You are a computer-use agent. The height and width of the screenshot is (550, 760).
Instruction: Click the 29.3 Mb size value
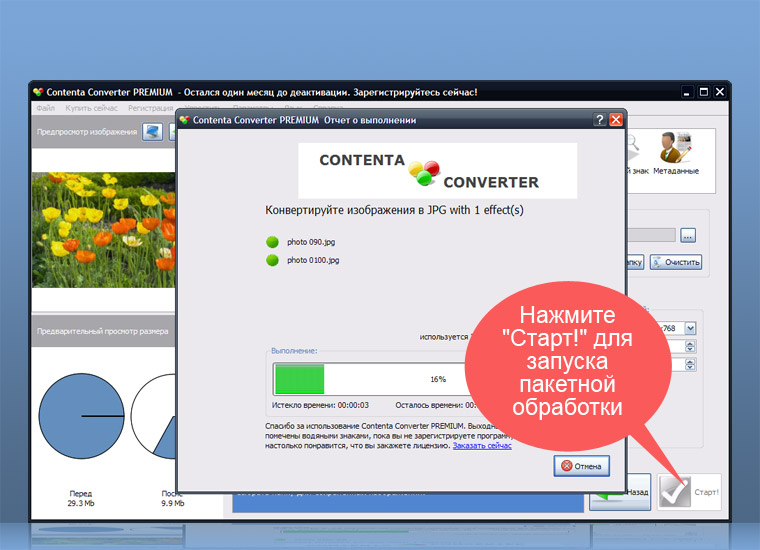[81, 503]
